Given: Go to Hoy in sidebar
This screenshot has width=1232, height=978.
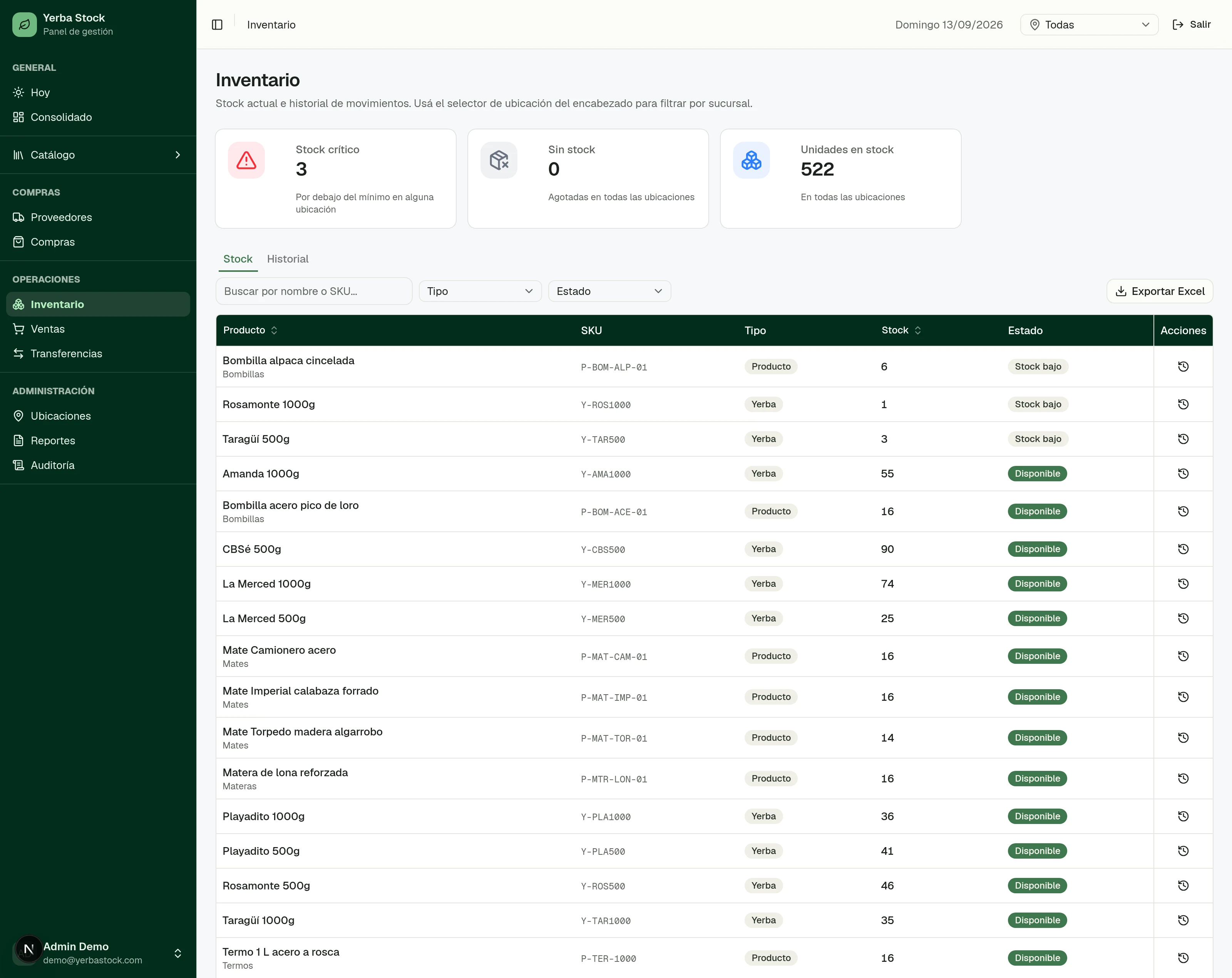Looking at the screenshot, I should 98,92.
